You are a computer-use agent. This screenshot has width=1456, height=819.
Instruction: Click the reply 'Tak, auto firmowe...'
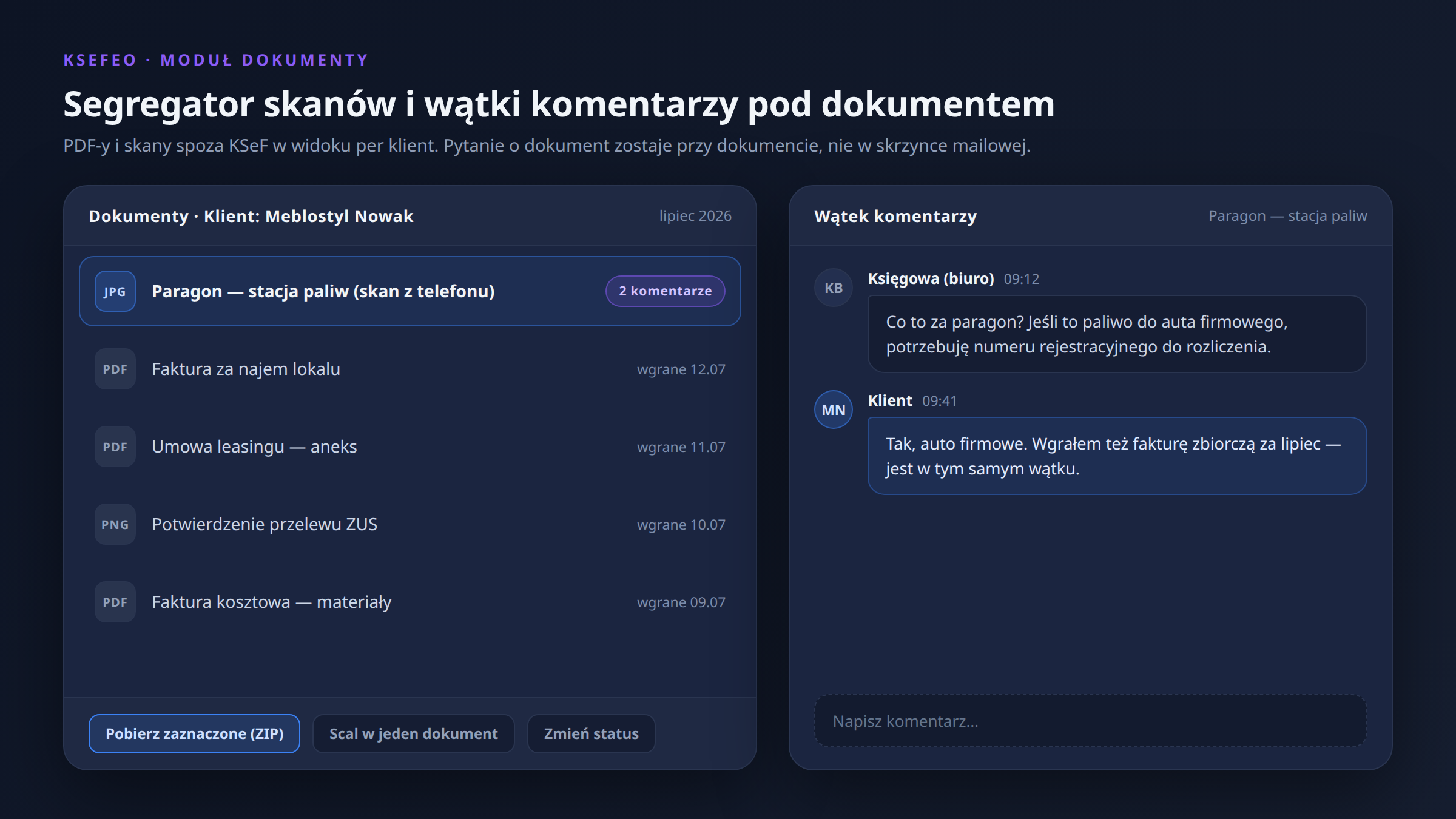coord(1117,456)
